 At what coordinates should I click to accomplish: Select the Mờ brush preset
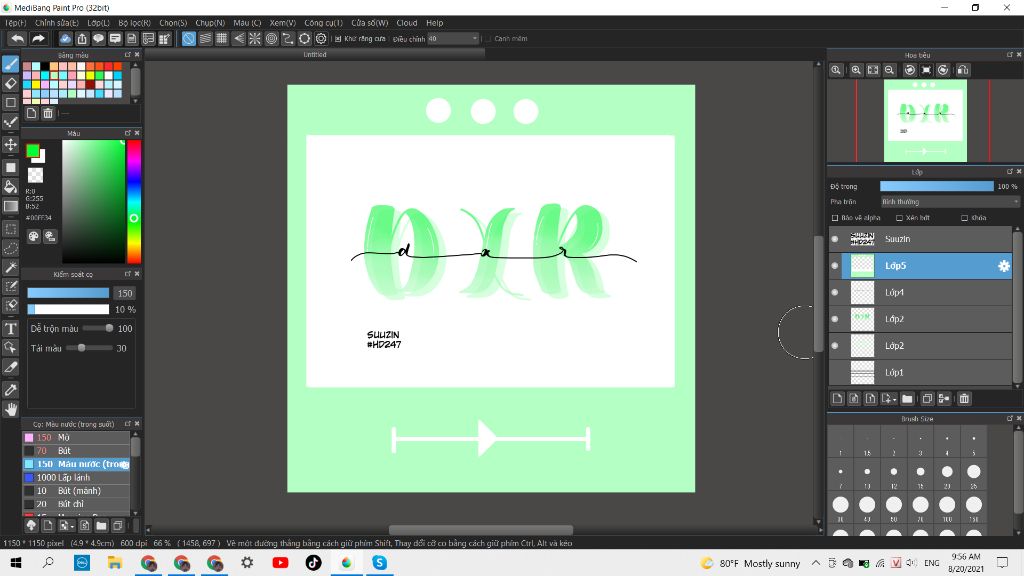[76, 438]
